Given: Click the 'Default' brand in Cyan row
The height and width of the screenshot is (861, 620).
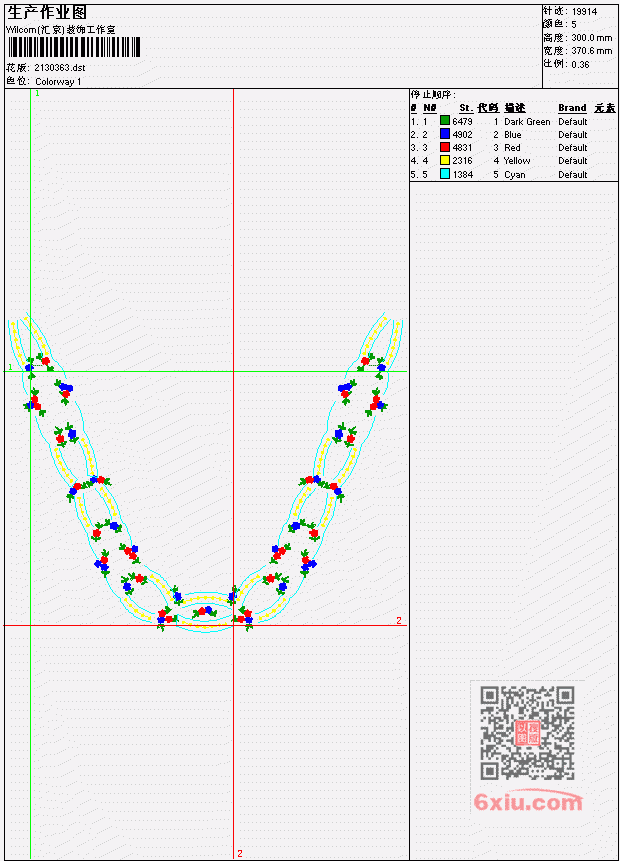Looking at the screenshot, I should [x=573, y=175].
